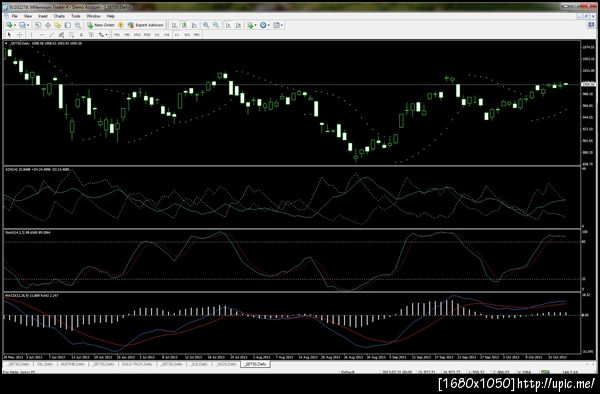Image resolution: width=600 pixels, height=394 pixels.
Task: Open the File menu
Action: [x=15, y=16]
